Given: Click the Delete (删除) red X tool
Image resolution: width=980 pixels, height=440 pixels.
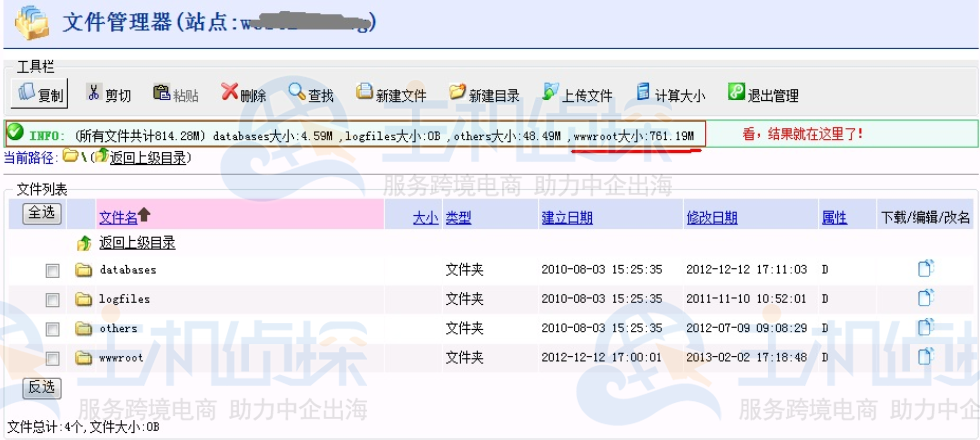Looking at the screenshot, I should tap(244, 94).
